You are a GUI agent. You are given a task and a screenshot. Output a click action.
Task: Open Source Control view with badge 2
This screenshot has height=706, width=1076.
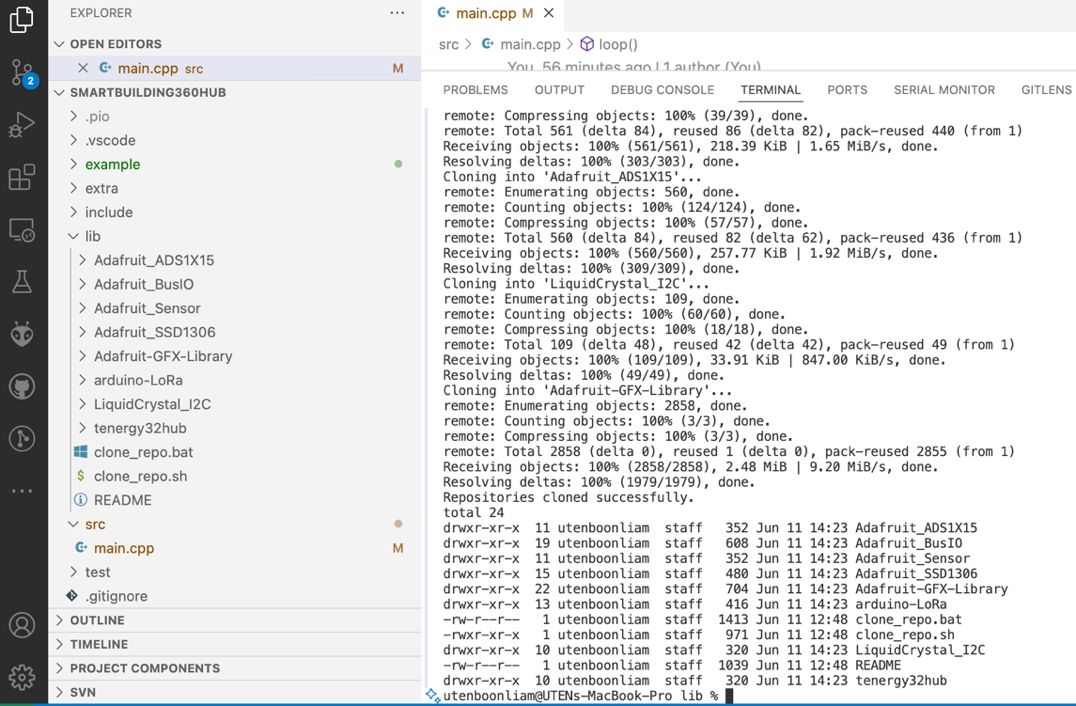click(21, 72)
